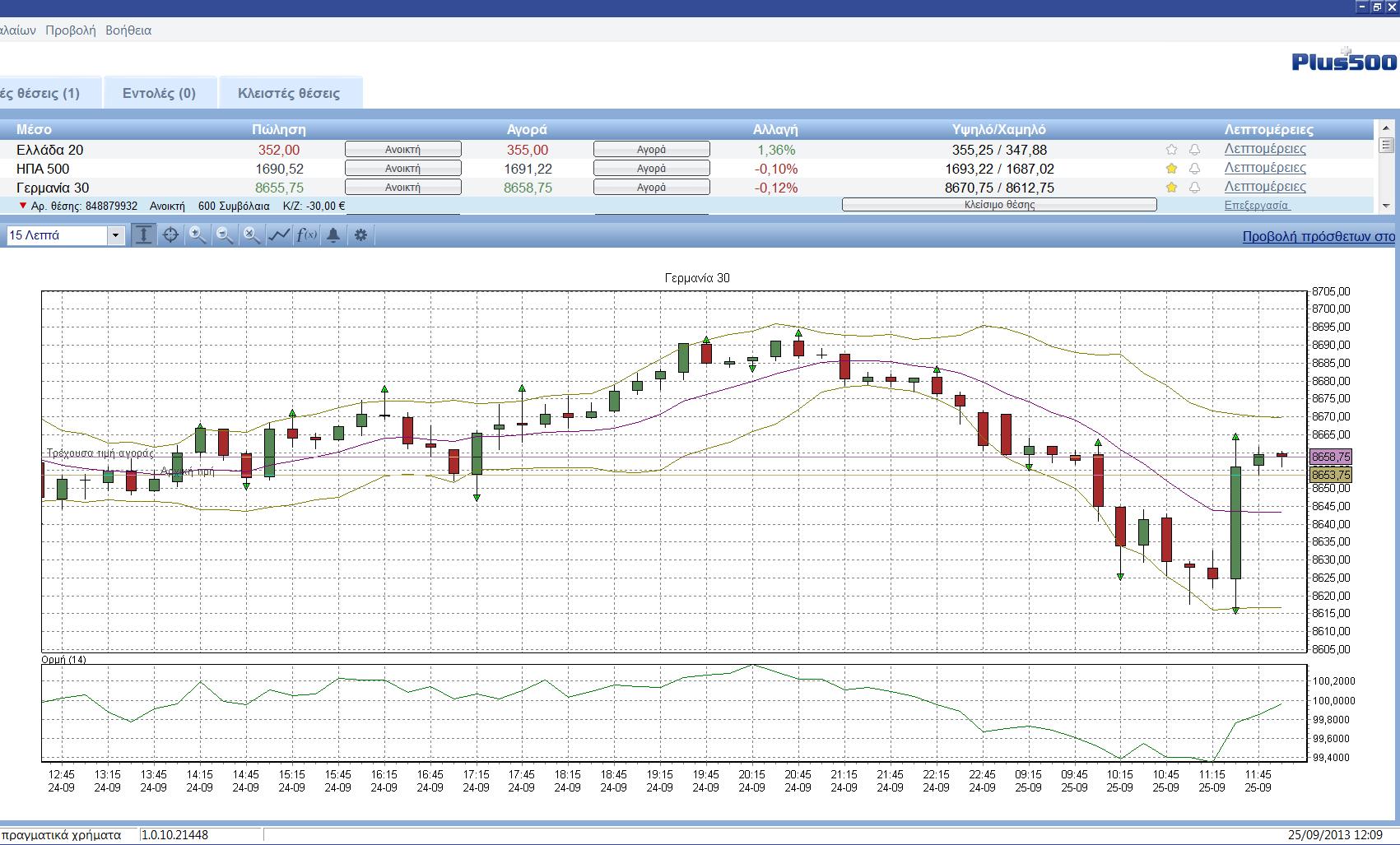This screenshot has width=1400, height=845.
Task: Click the 1691,22 buy price of ΗΠΑ 500
Action: (528, 169)
